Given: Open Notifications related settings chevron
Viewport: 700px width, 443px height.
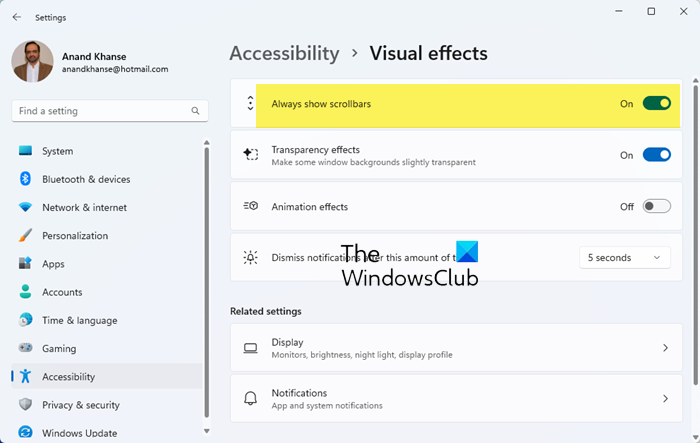Looking at the screenshot, I should pos(665,399).
